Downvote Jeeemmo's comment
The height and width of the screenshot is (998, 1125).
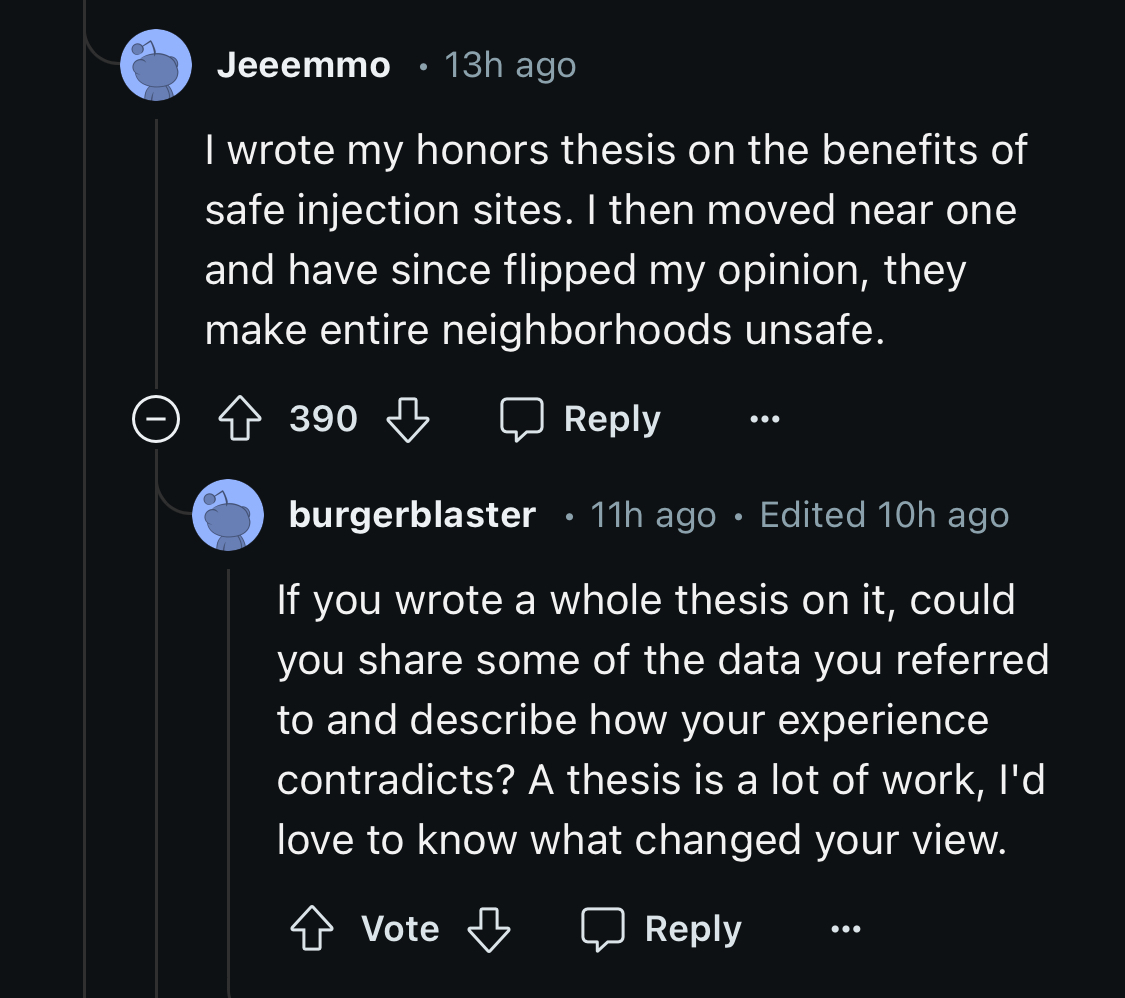408,419
